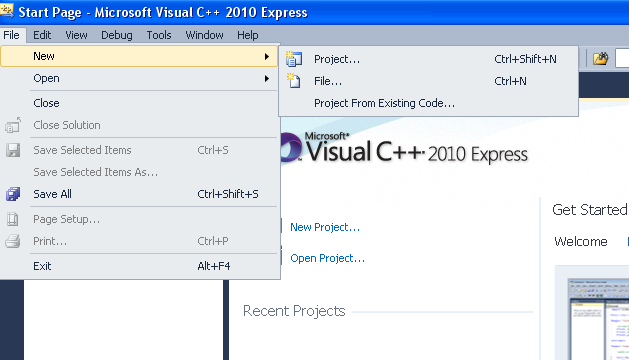Expand the Open submenu arrow

point(267,79)
